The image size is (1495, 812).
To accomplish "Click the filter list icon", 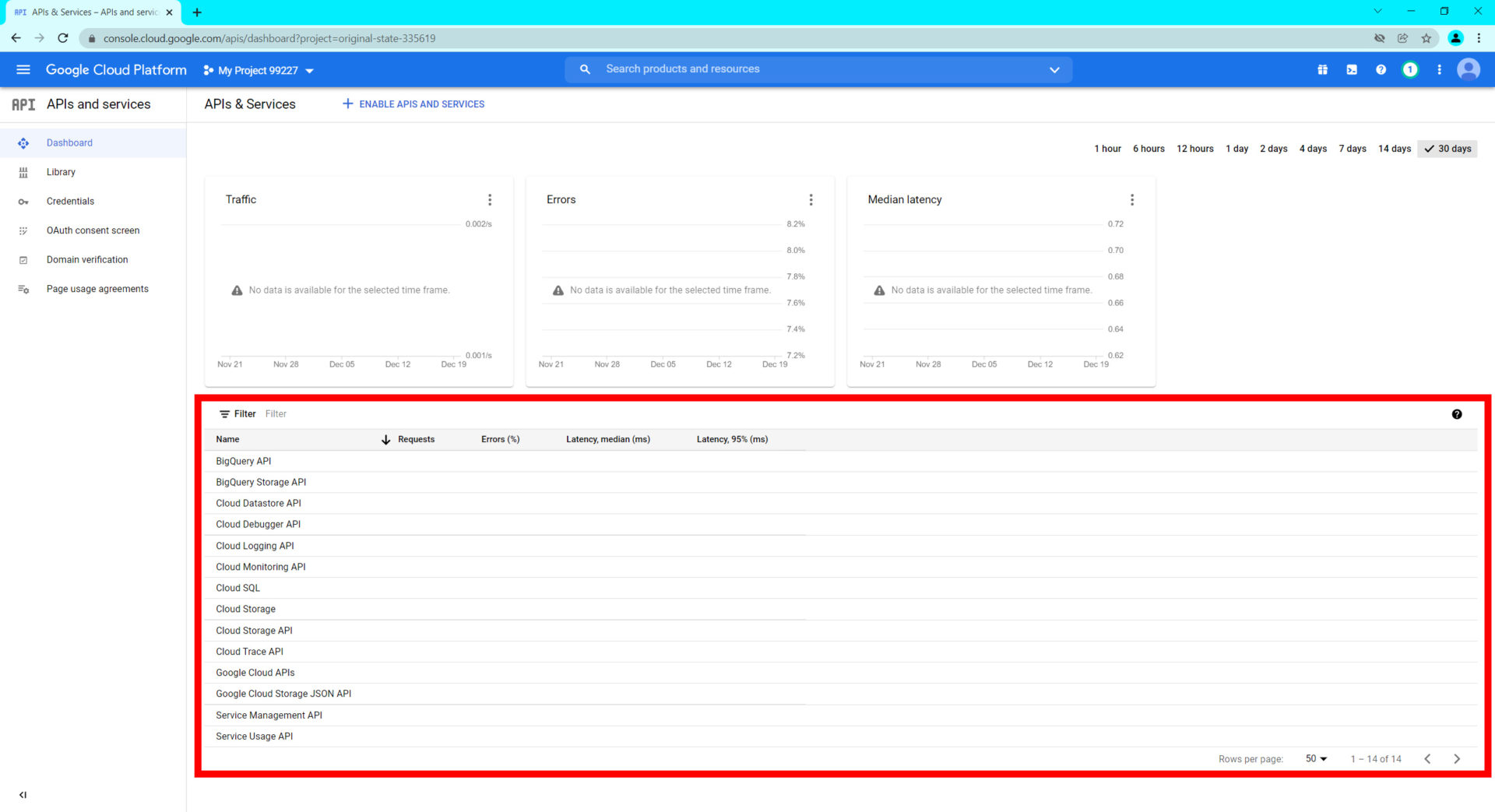I will coord(224,414).
